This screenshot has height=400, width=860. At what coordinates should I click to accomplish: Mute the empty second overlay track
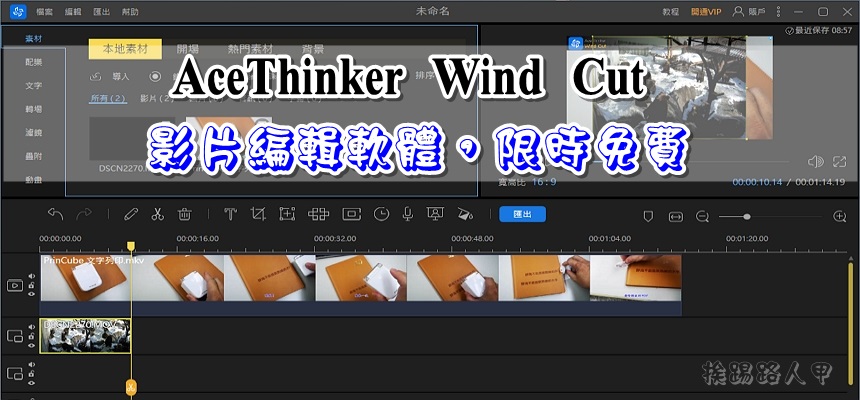[x=32, y=365]
